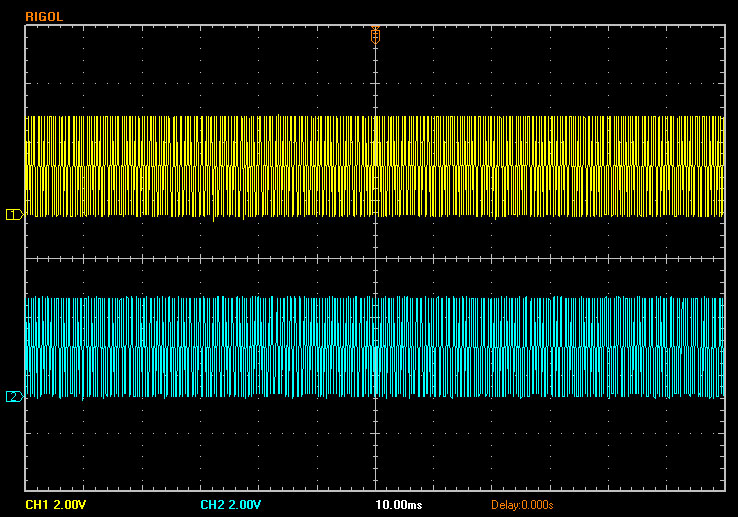This screenshot has width=738, height=517.
Task: Click the vertical center axis above the CH1 waveform
Action: [x=375, y=80]
